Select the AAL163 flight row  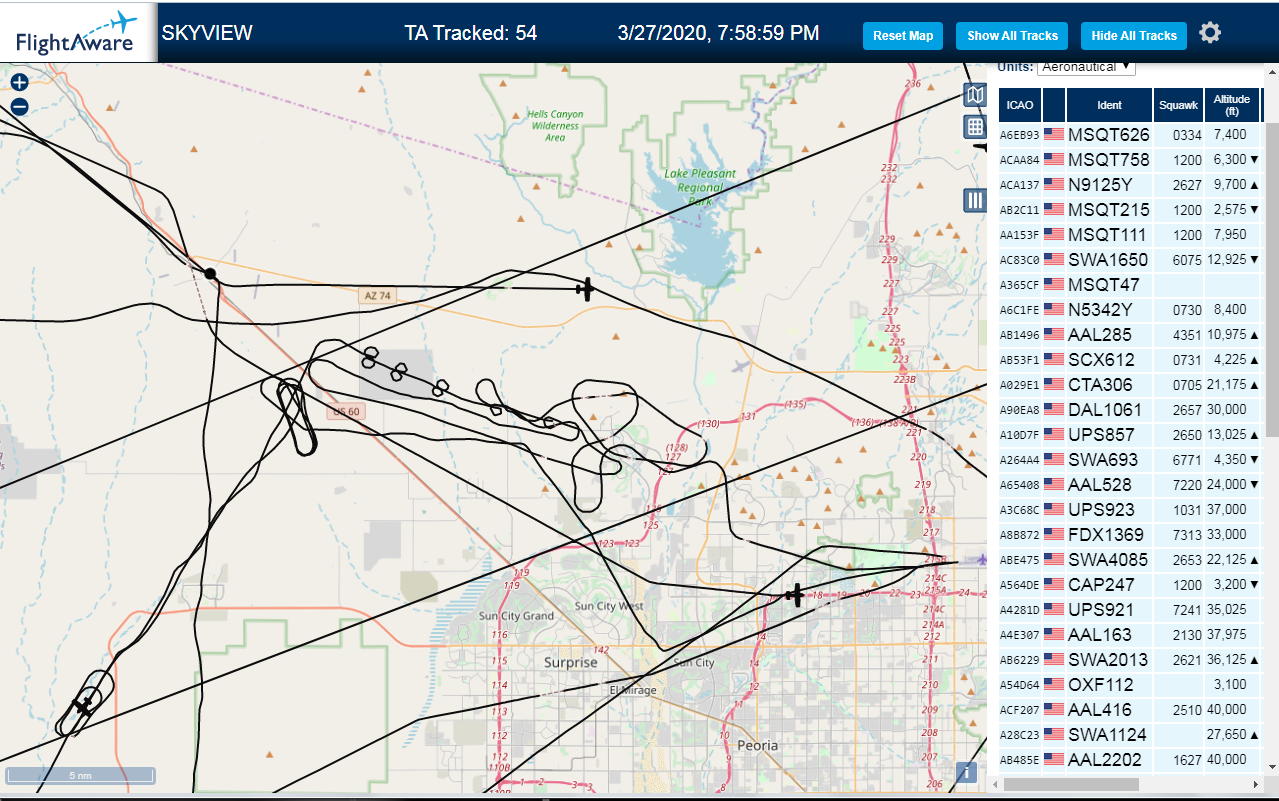1130,634
